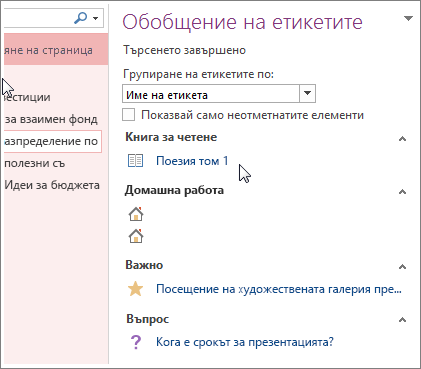Open 'Кога е срокът за презентацията?' link

[x=245, y=342]
